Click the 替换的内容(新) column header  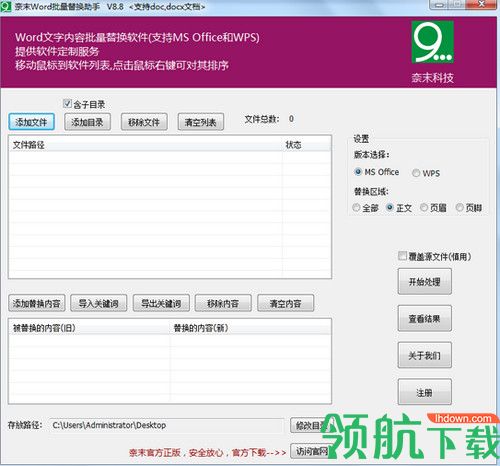tap(250, 328)
